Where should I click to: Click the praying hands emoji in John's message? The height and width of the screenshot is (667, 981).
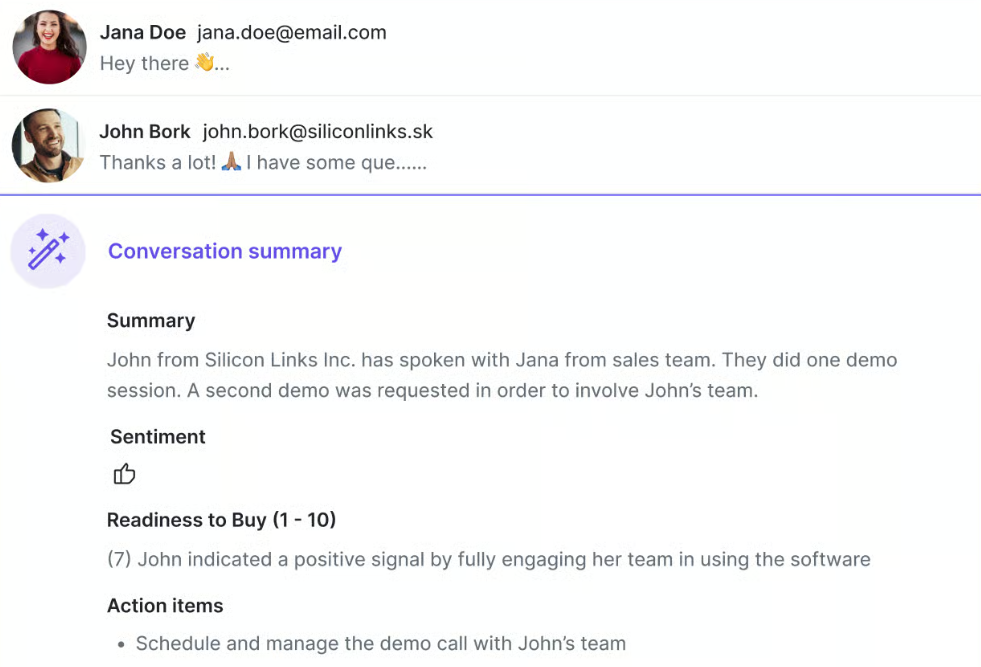tap(229, 162)
